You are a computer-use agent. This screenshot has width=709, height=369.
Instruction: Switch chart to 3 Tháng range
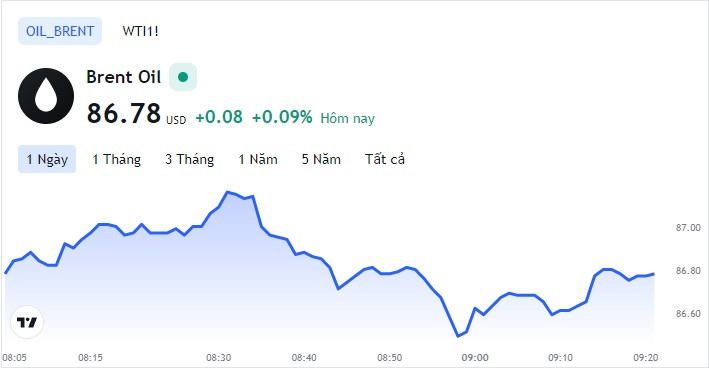tap(189, 159)
